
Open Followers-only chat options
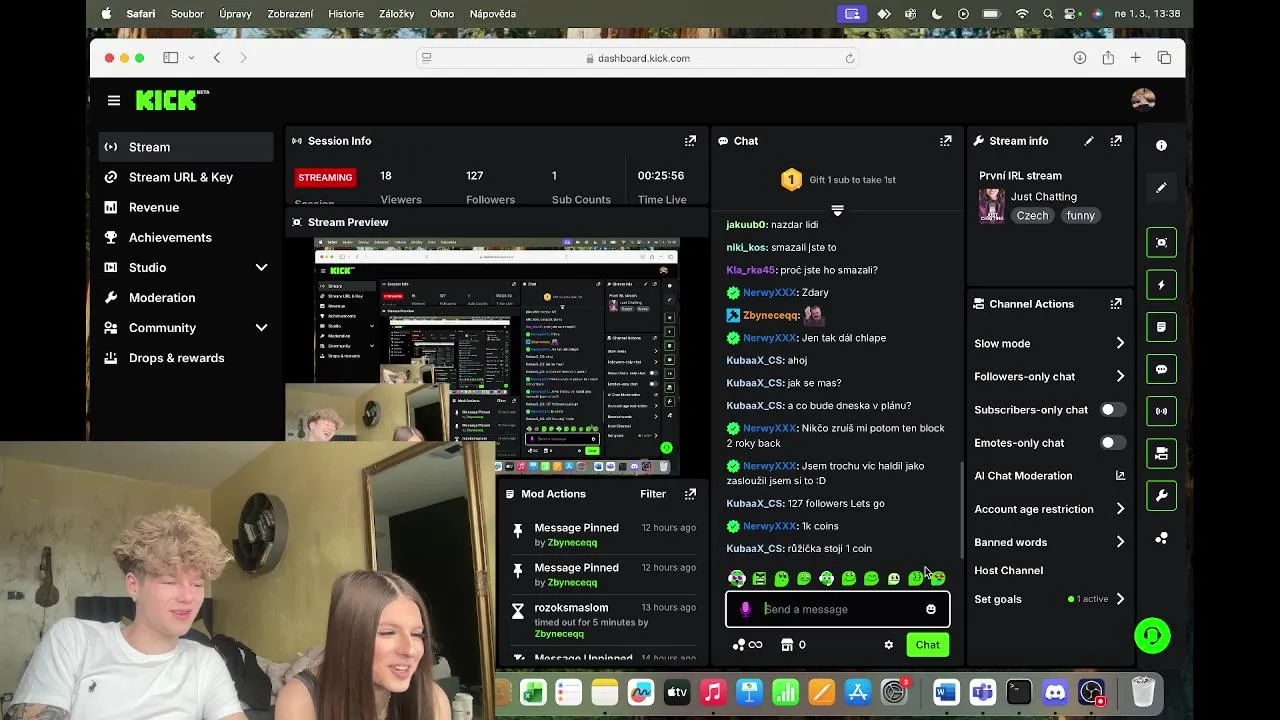click(x=1050, y=377)
